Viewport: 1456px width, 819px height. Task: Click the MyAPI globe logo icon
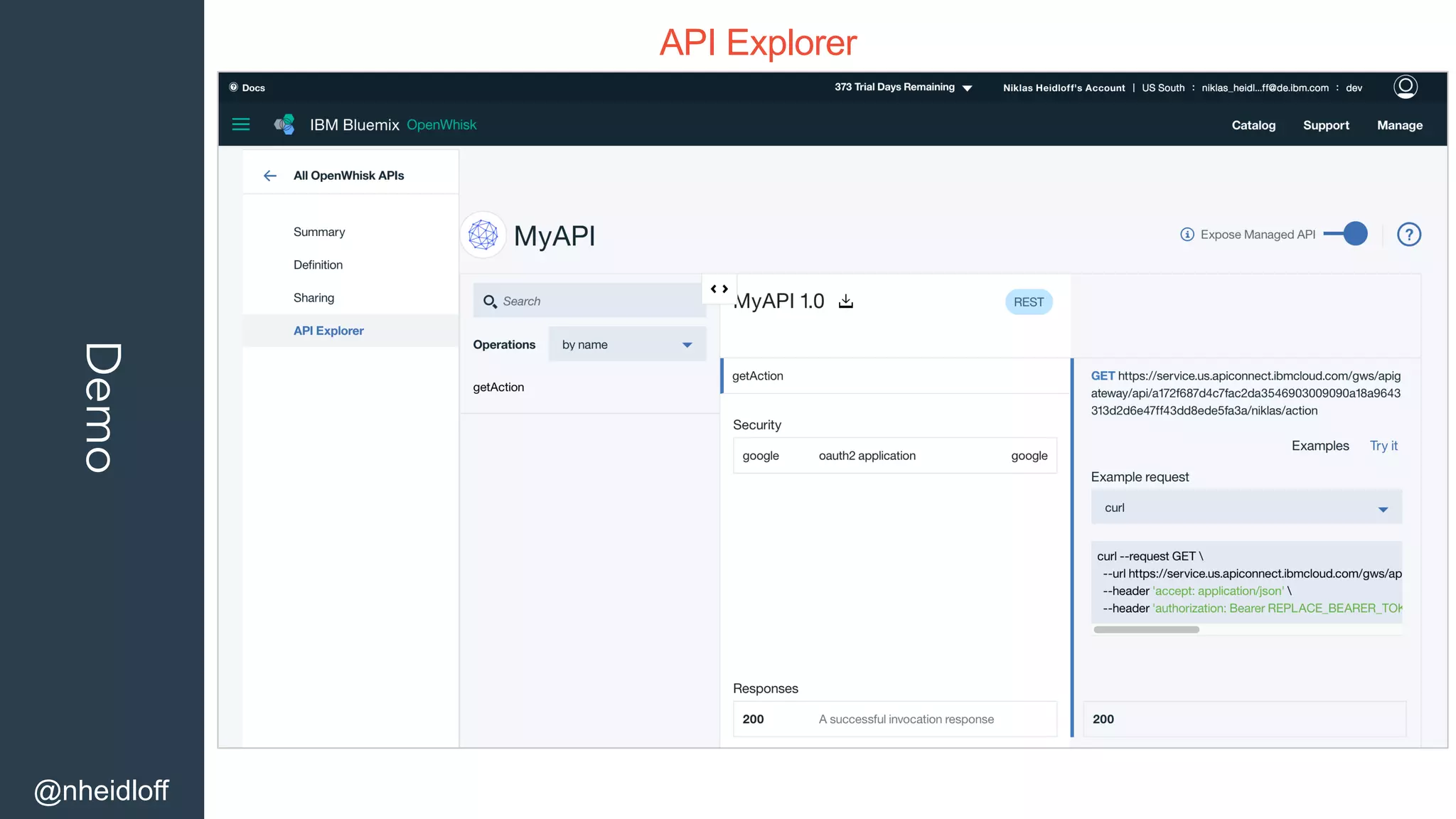483,235
